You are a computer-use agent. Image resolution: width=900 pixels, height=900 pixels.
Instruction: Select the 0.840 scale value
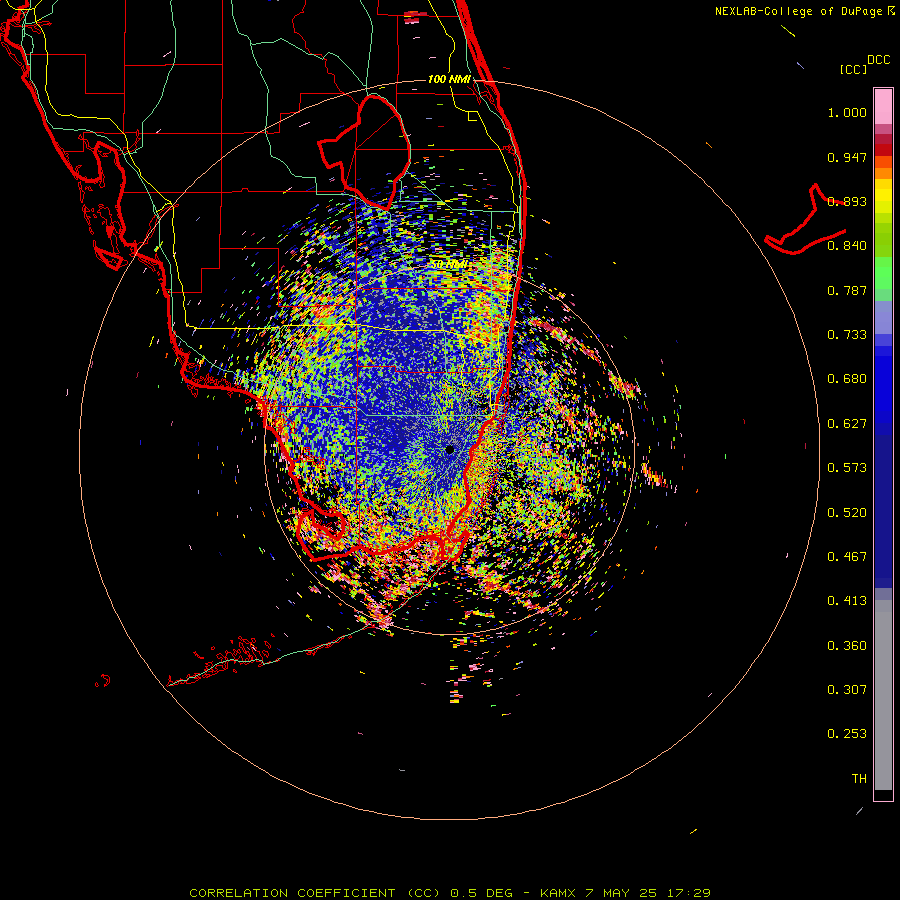(847, 246)
